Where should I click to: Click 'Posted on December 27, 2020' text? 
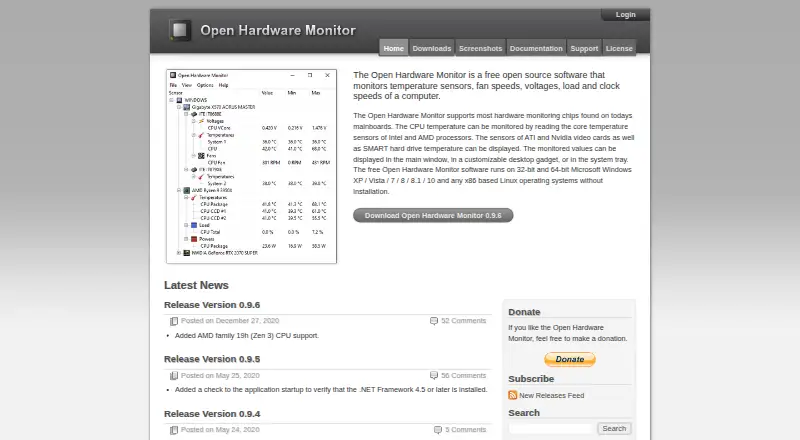pos(230,321)
